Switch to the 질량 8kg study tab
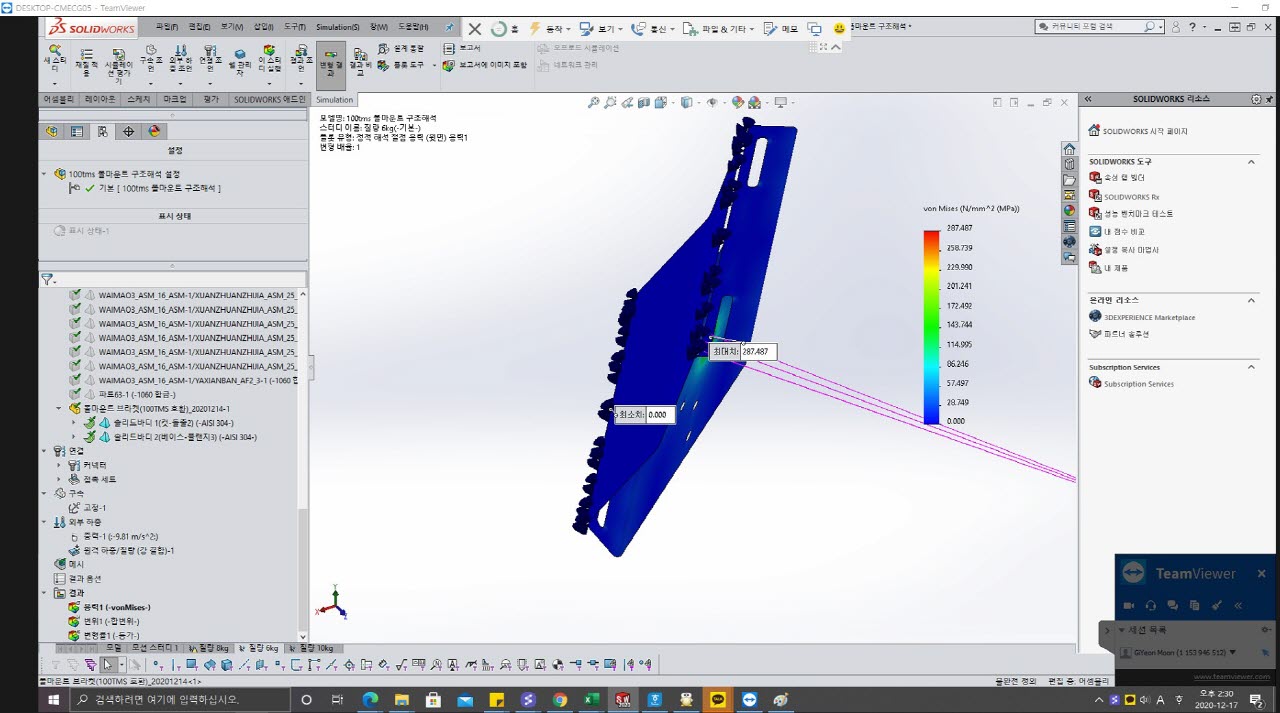The height and width of the screenshot is (713, 1280). click(x=209, y=648)
